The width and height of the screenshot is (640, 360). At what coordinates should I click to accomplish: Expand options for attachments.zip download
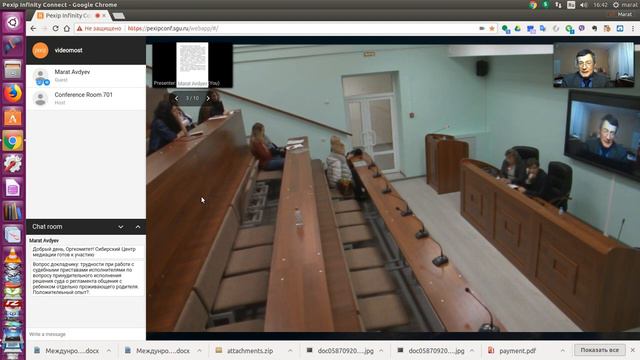(290, 351)
